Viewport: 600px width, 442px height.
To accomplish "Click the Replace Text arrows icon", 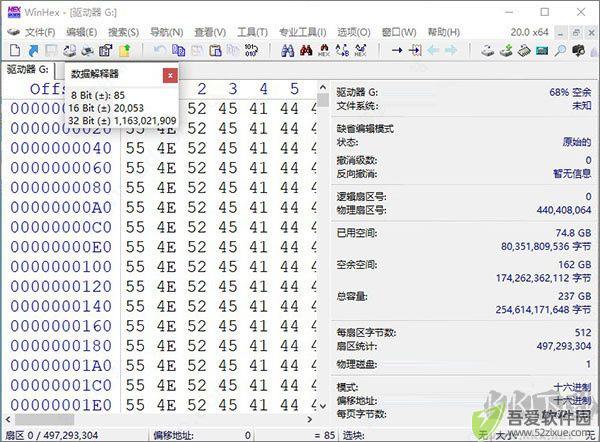I will point(342,50).
